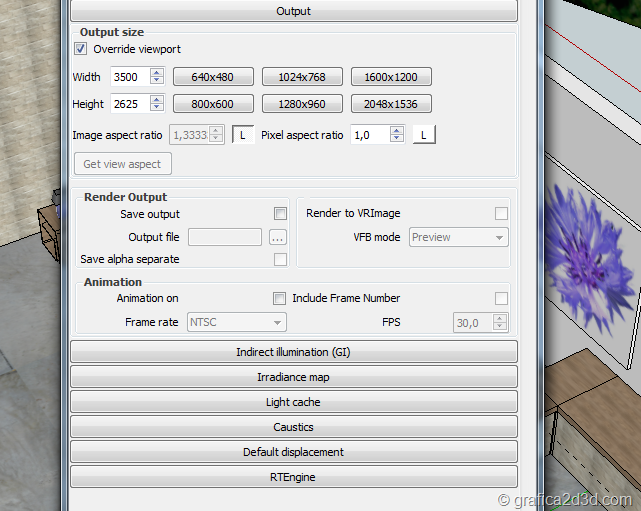The width and height of the screenshot is (641, 511).
Task: Enable the Render to VRImage checkbox
Action: (502, 214)
